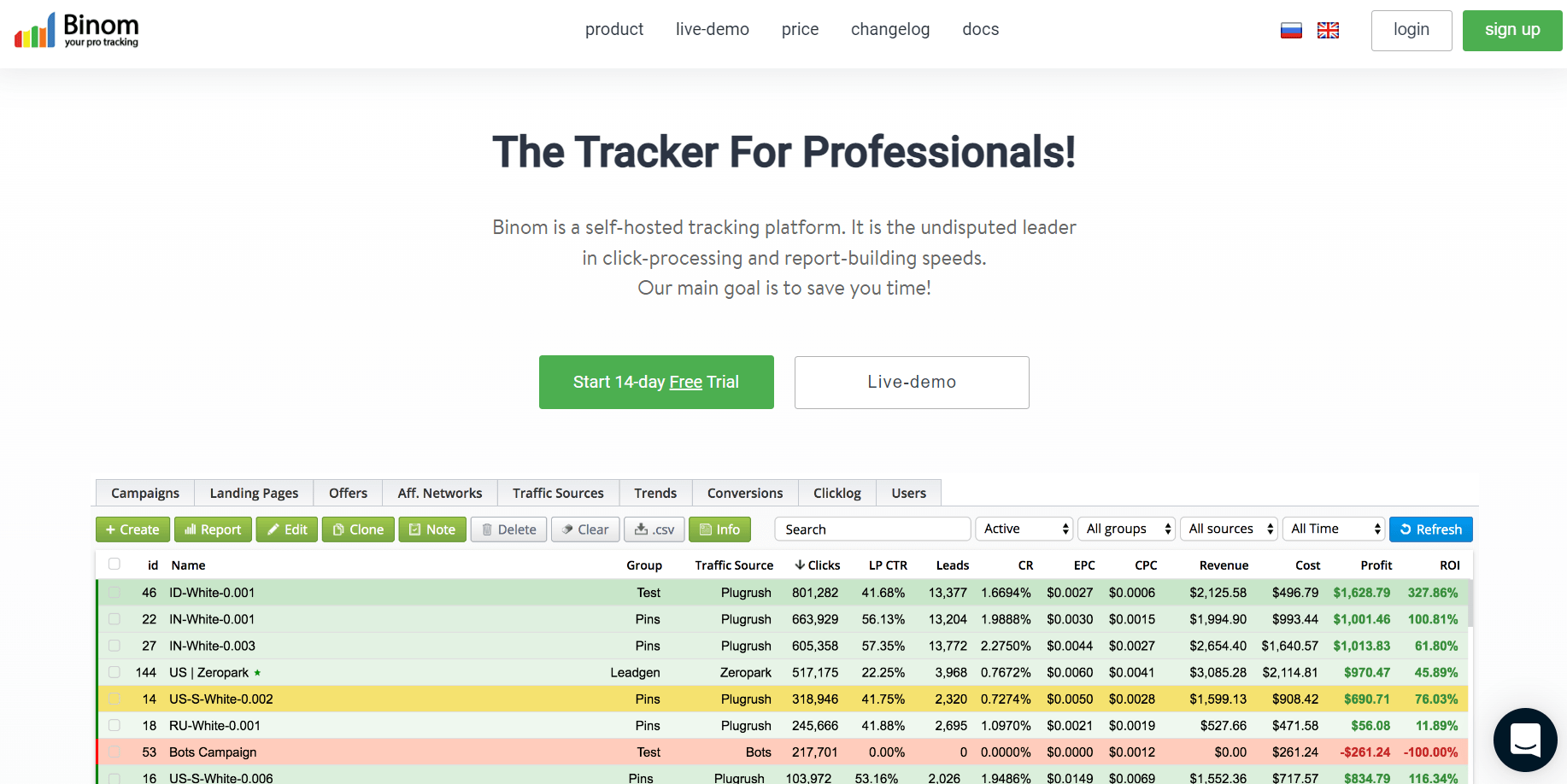Toggle the select-all checkbox in header
1567x784 pixels.
pyautogui.click(x=114, y=564)
